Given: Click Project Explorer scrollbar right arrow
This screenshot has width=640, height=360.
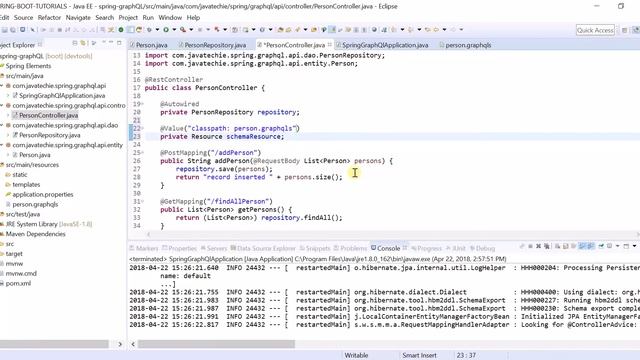Looking at the screenshot, I should point(120,344).
